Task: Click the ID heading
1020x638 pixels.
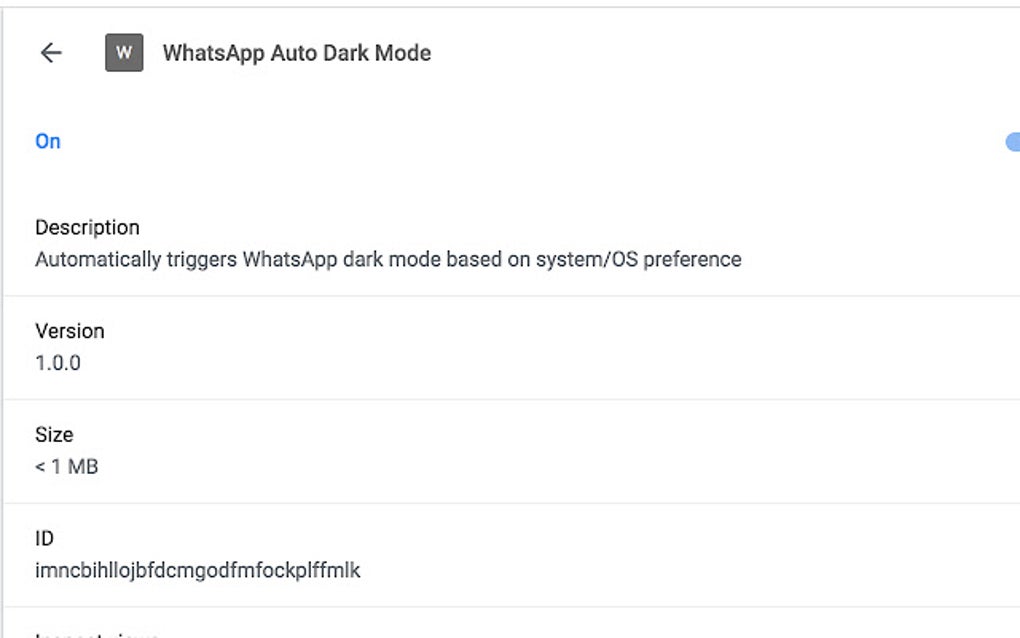Action: coord(44,539)
